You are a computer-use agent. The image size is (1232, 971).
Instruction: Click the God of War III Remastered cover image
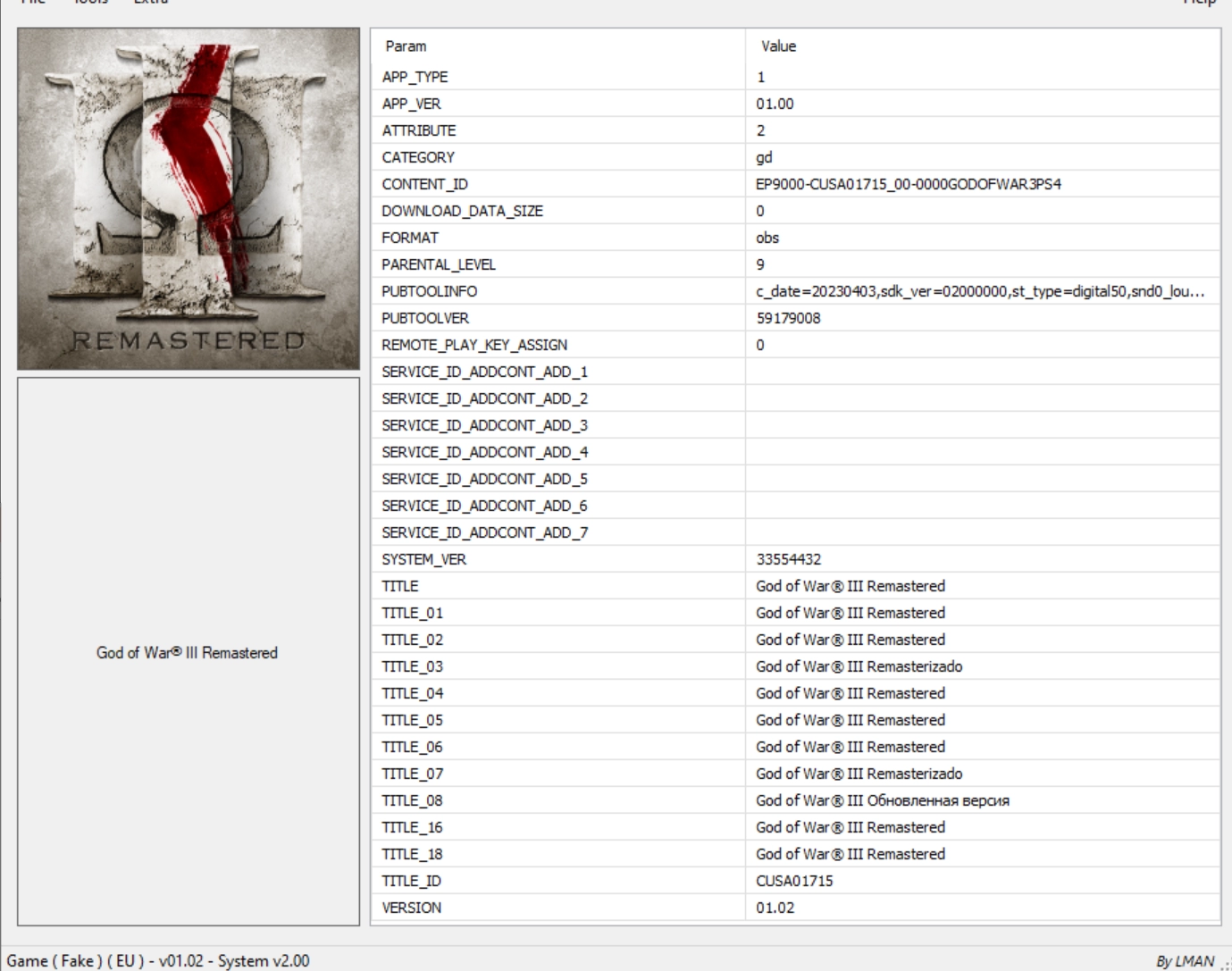(189, 198)
